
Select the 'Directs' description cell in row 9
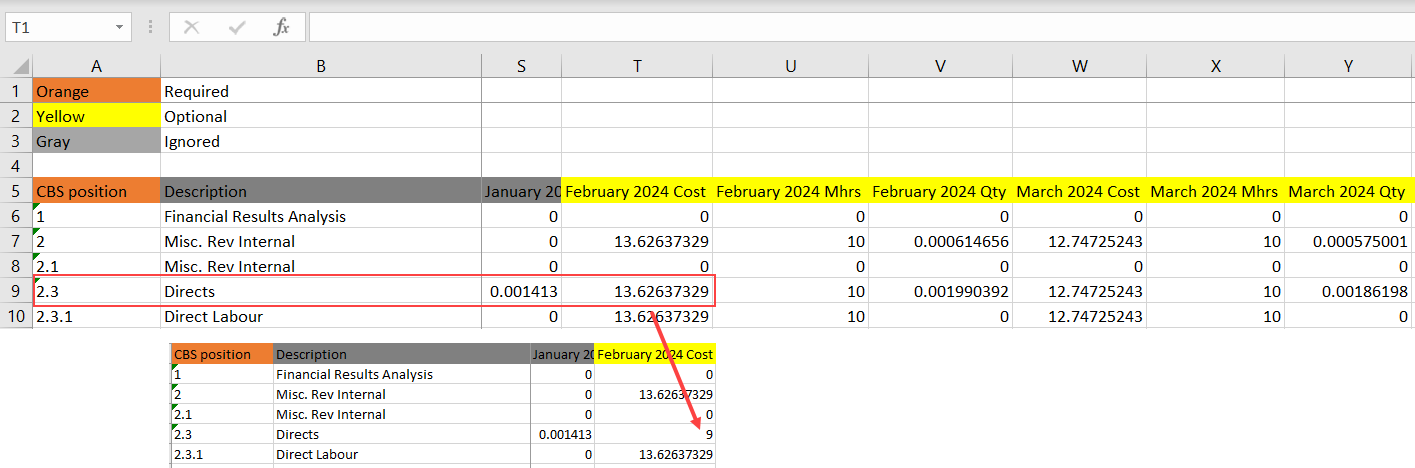click(320, 291)
